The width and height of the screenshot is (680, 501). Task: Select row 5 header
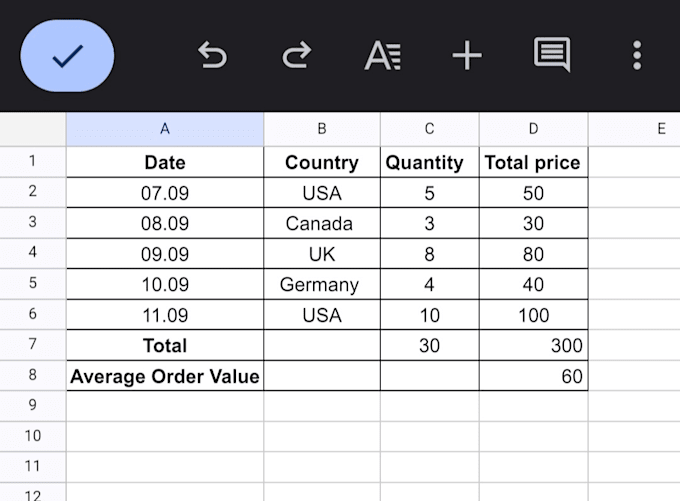pos(33,284)
